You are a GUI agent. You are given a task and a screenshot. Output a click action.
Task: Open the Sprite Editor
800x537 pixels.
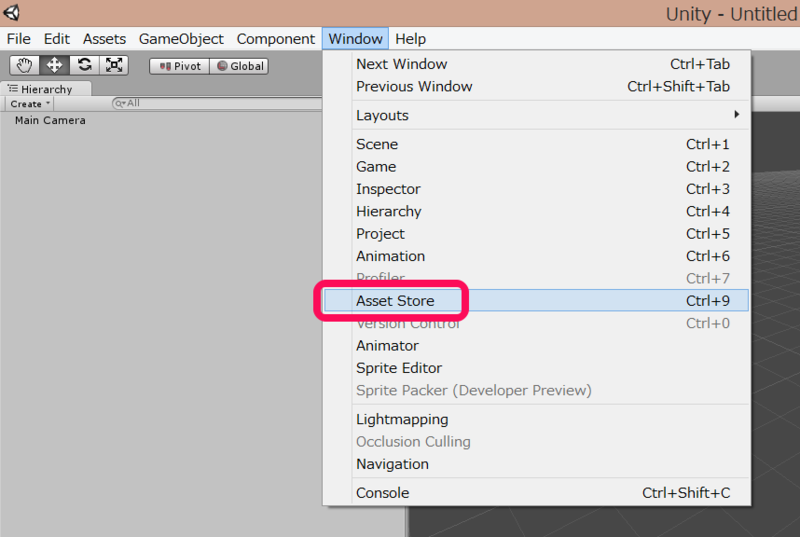pyautogui.click(x=537, y=368)
